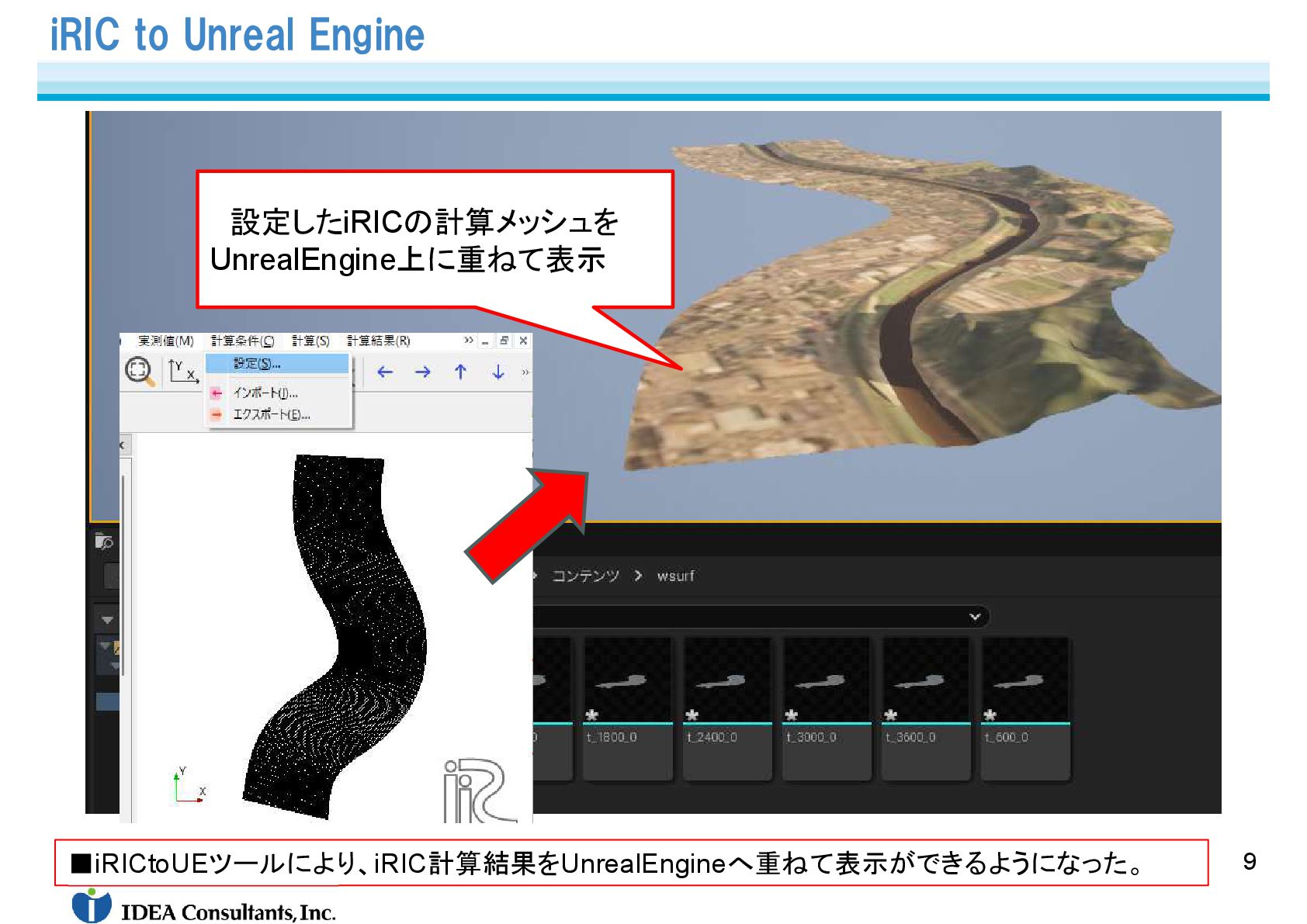Click the iRIC left pane vertical scrollbar

(124, 574)
